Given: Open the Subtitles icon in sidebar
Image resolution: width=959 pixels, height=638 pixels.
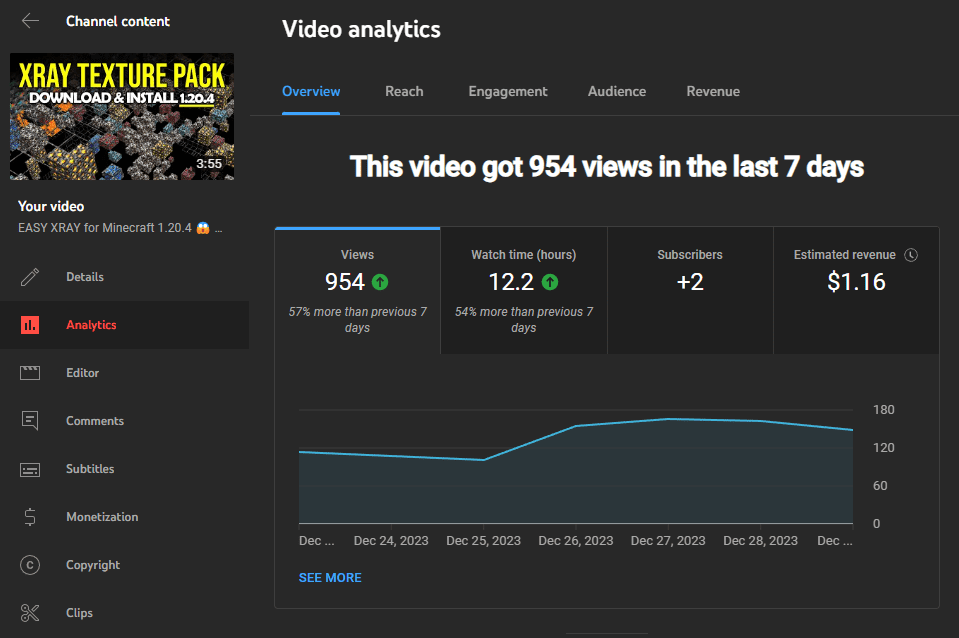Looking at the screenshot, I should click(30, 469).
